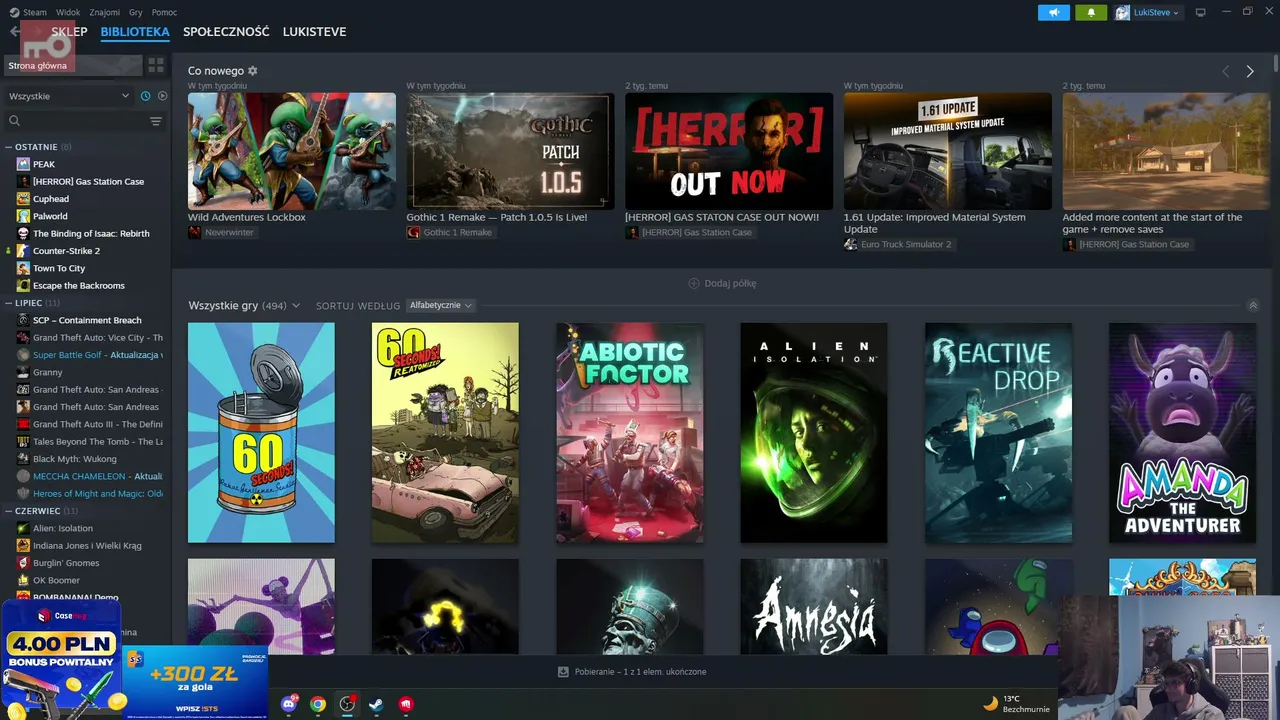Screen dimensions: 1280x720
Task: Open the Amanda the Adventurer cover
Action: tap(1182, 433)
